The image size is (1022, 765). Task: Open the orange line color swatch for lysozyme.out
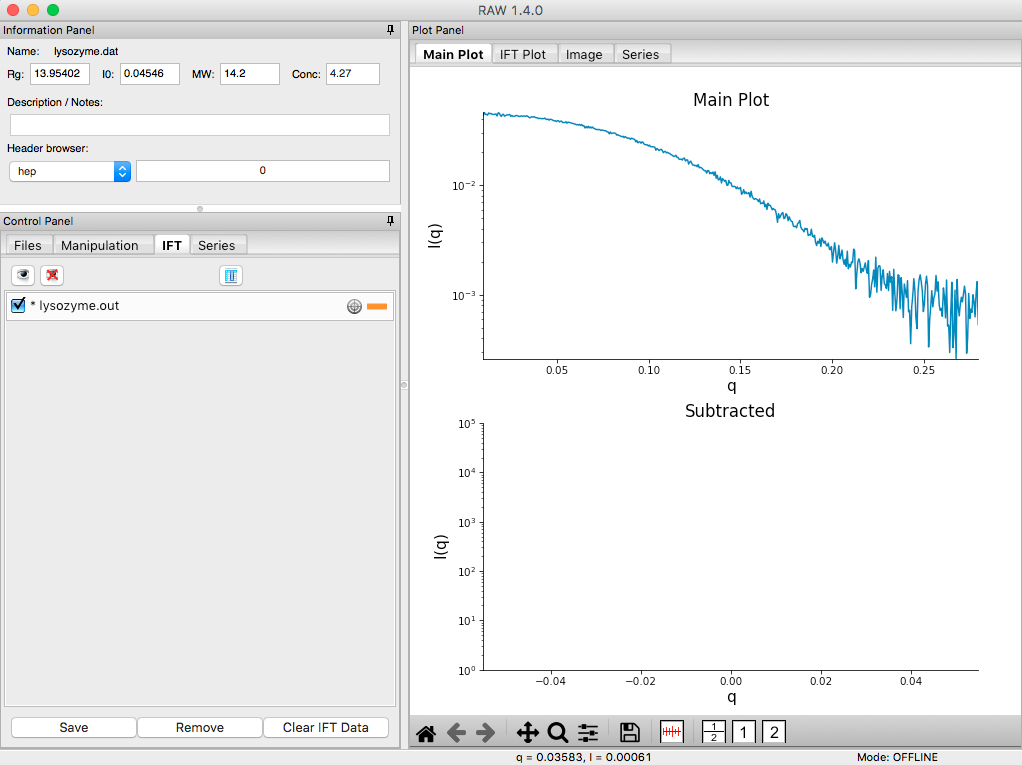(x=377, y=306)
